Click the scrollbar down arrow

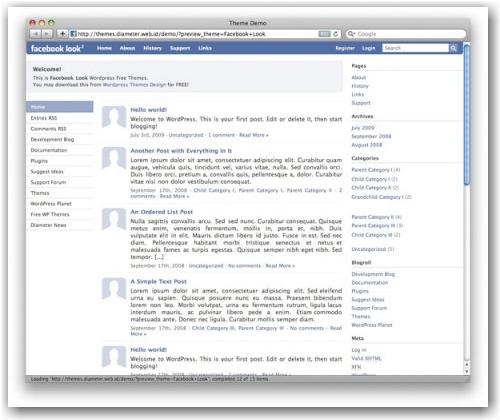(x=467, y=371)
